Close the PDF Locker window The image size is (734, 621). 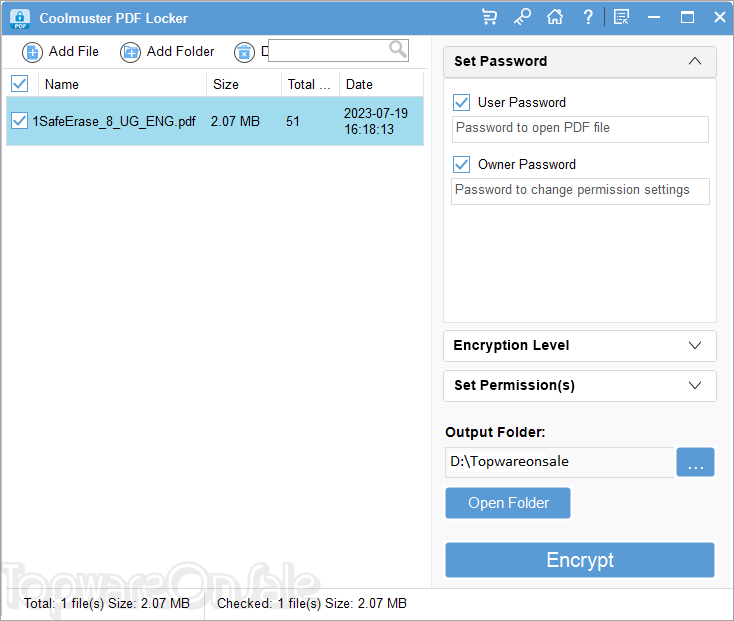(x=720, y=18)
